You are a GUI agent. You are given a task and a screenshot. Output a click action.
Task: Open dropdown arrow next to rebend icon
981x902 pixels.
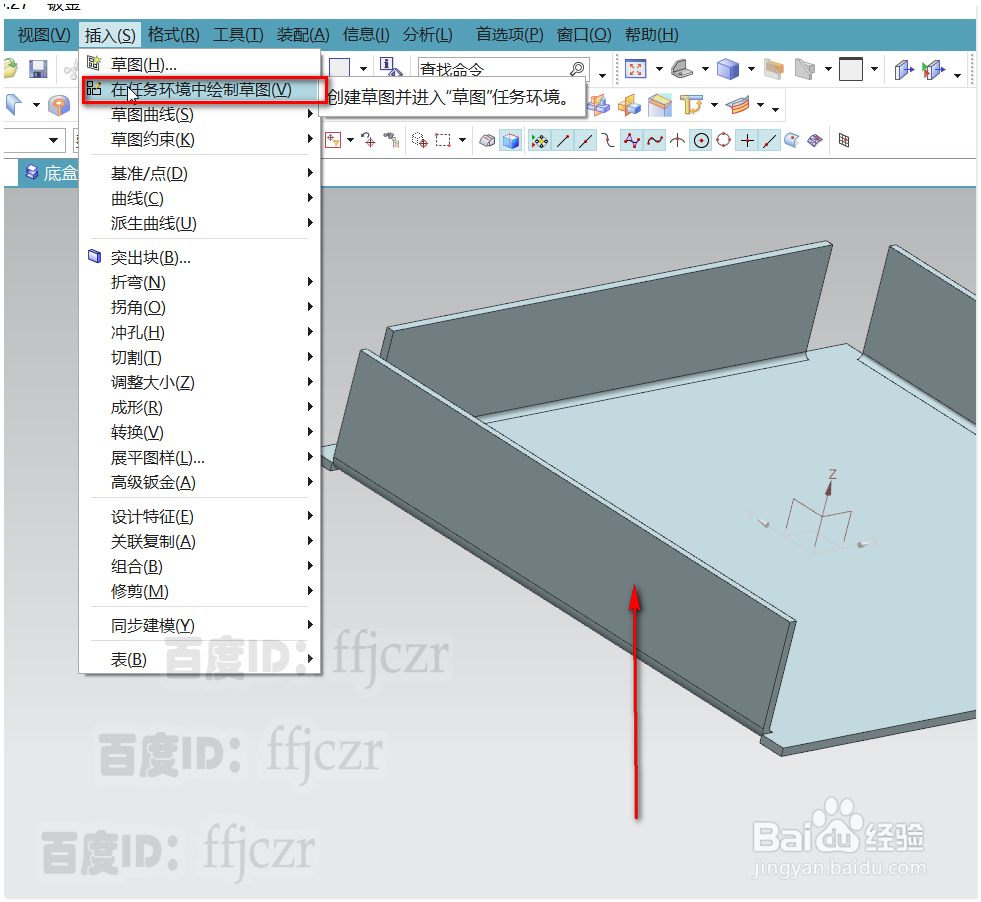[714, 105]
